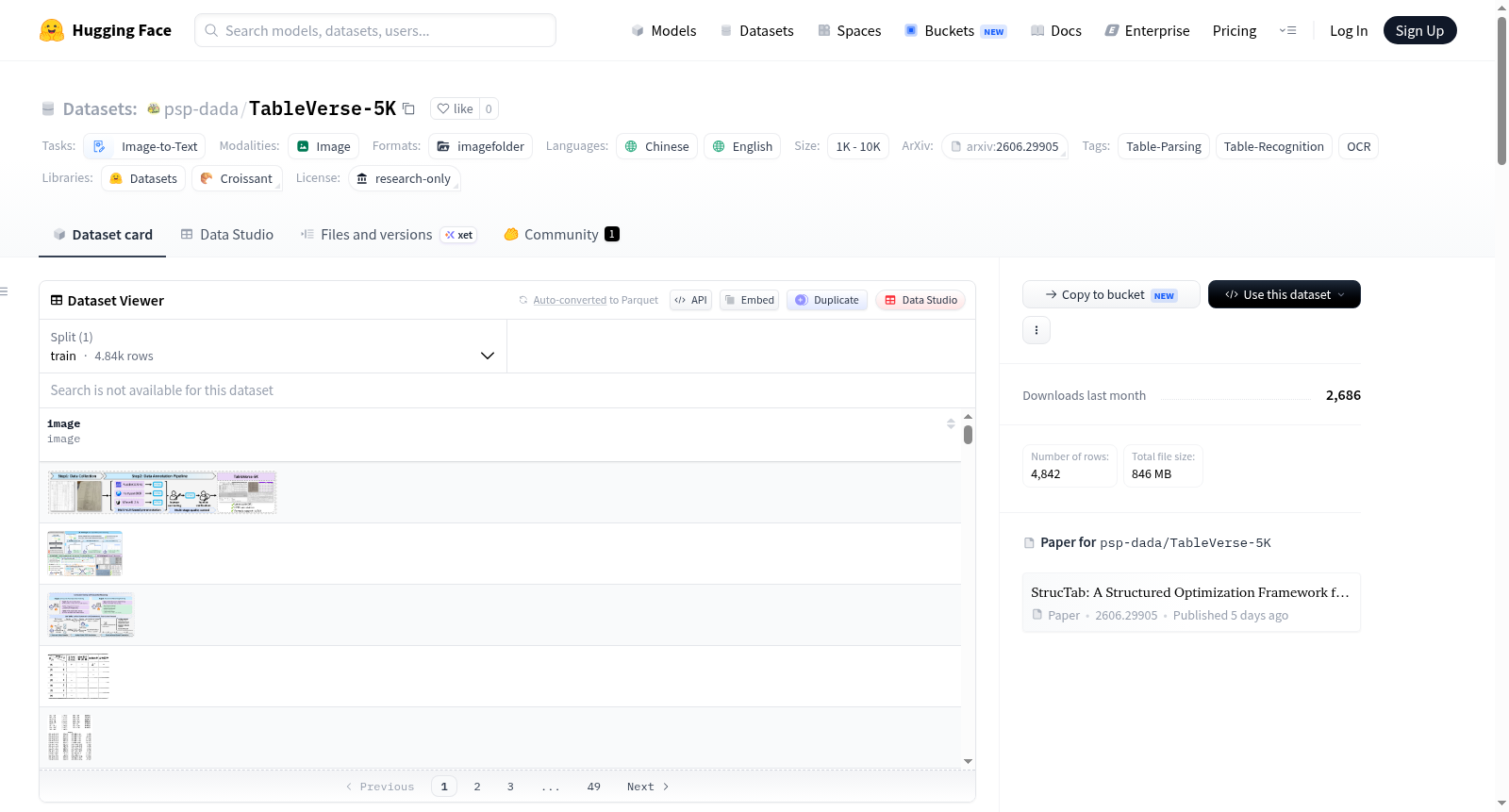Viewport: 1509px width, 812px height.
Task: Click Copy to bucket button
Action: [x=1111, y=294]
